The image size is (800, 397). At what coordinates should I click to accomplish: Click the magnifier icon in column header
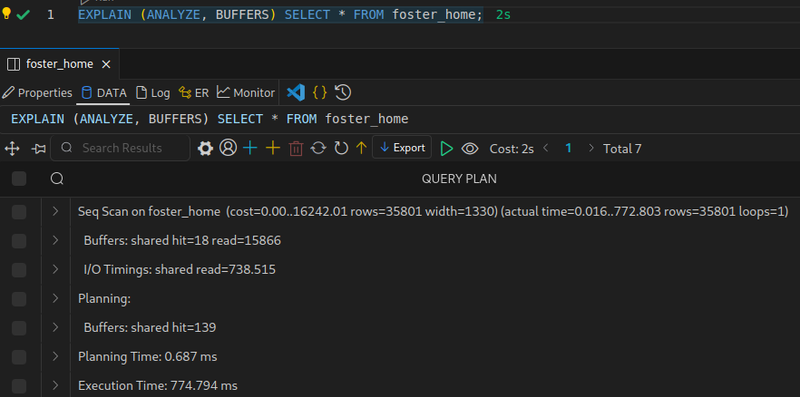[x=57, y=179]
